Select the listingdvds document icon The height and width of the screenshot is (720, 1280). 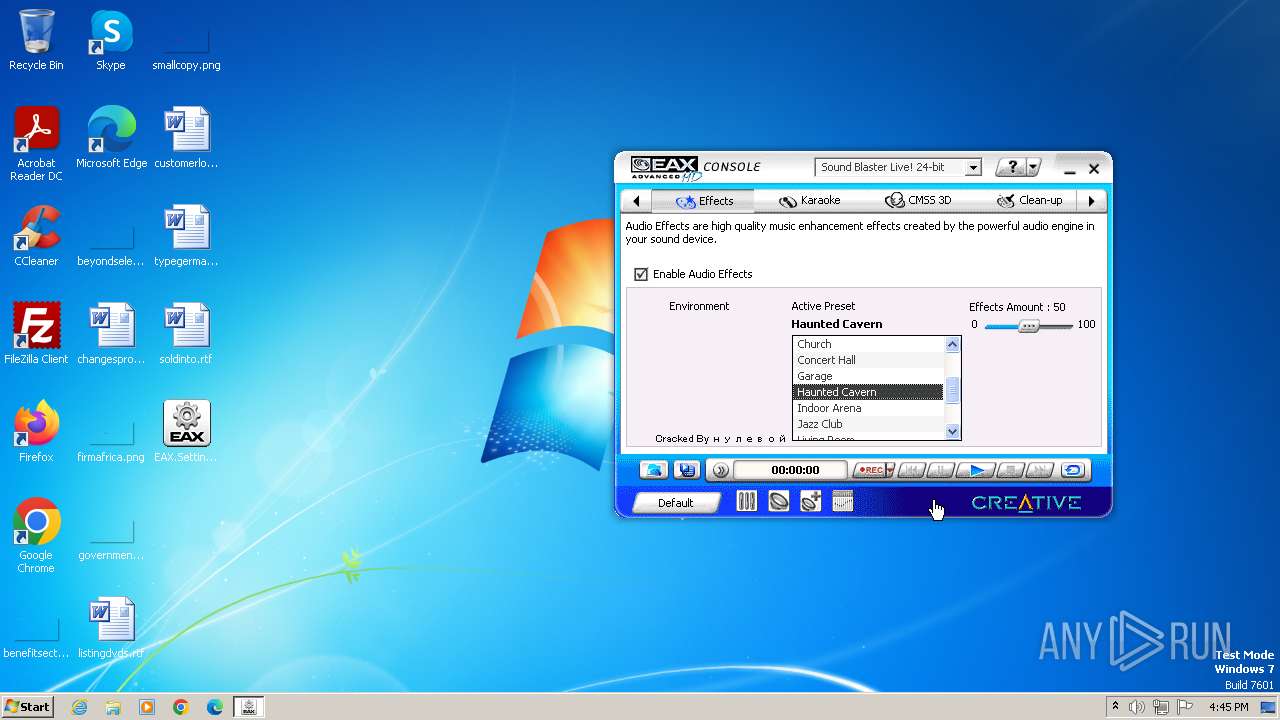[x=111, y=628]
